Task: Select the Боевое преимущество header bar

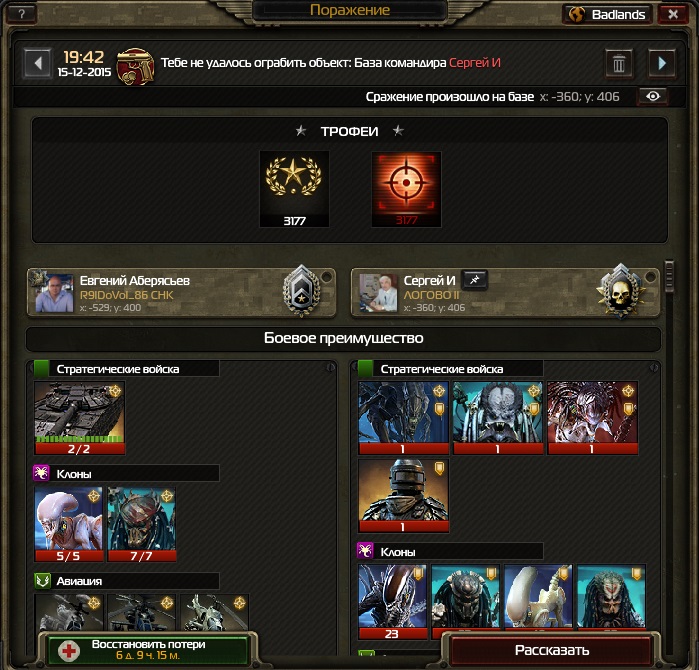Action: [343, 339]
